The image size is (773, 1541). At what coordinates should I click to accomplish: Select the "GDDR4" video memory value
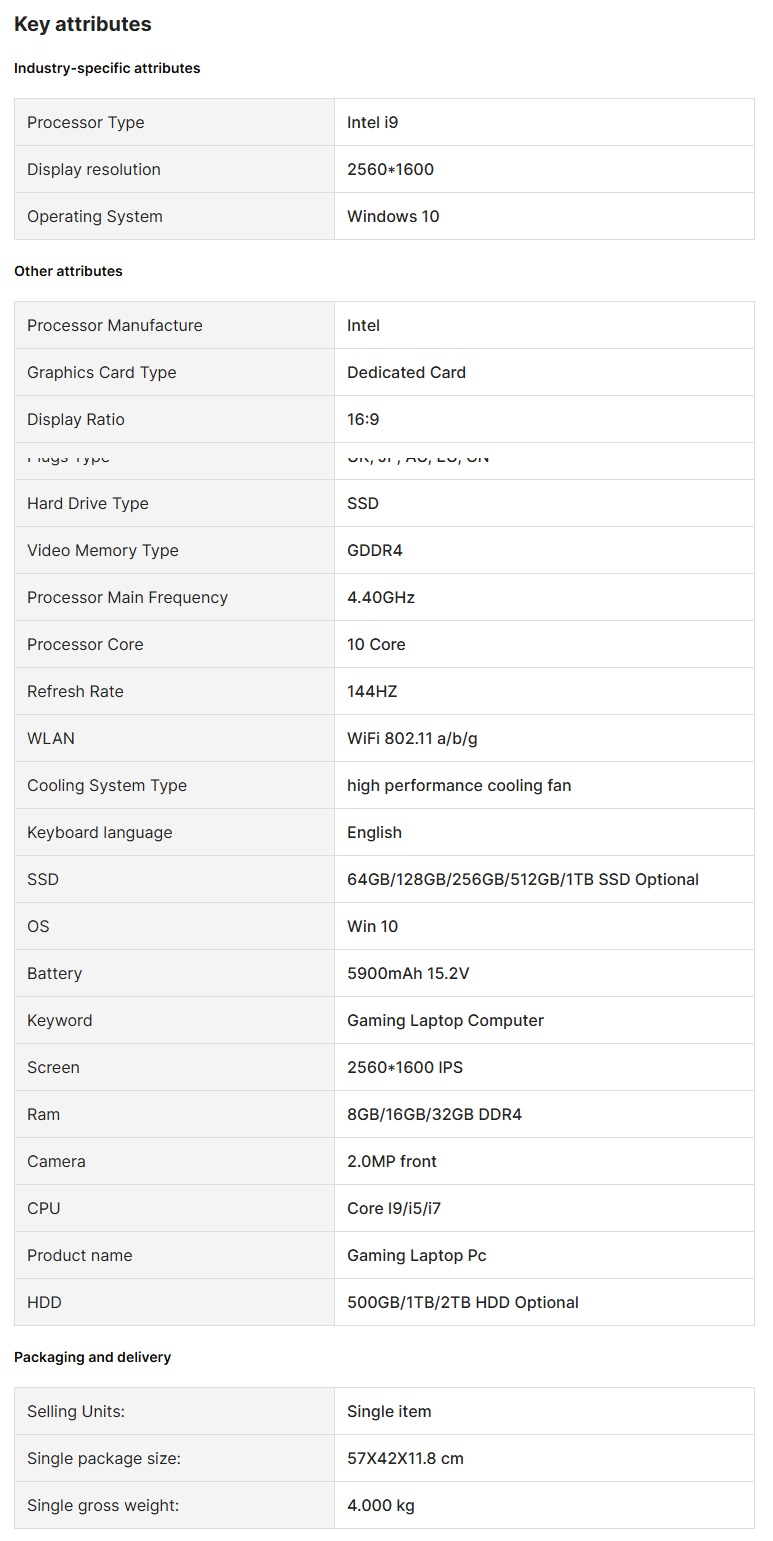375,550
